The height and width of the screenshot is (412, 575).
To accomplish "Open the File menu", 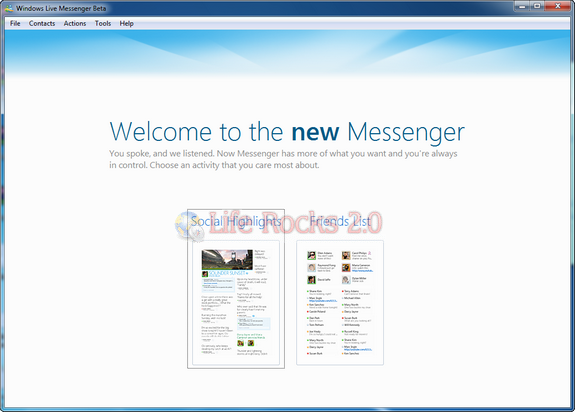I will pyautogui.click(x=15, y=23).
